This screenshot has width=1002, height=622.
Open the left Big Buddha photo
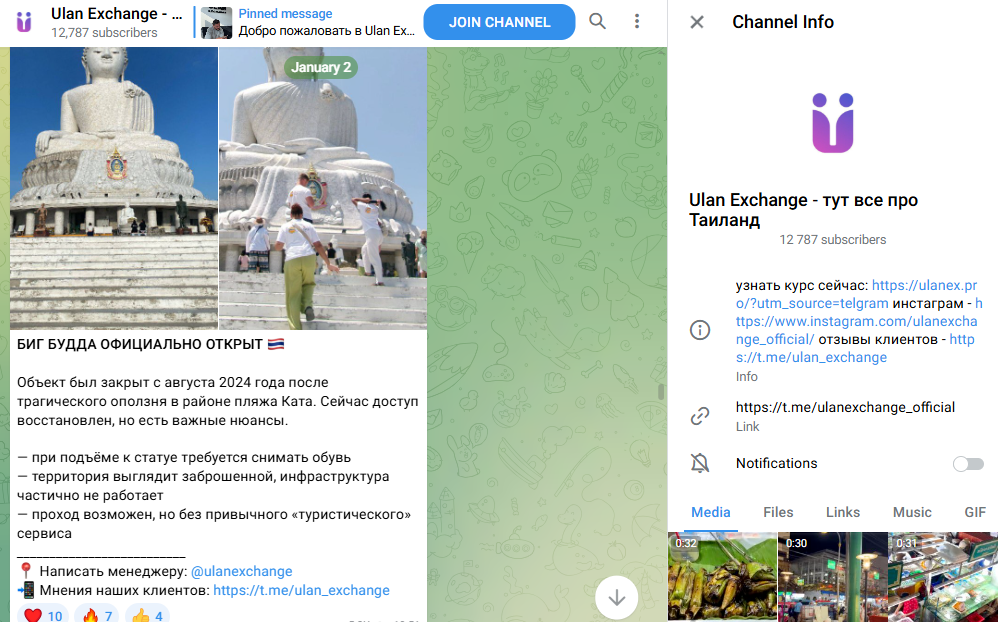pos(114,189)
